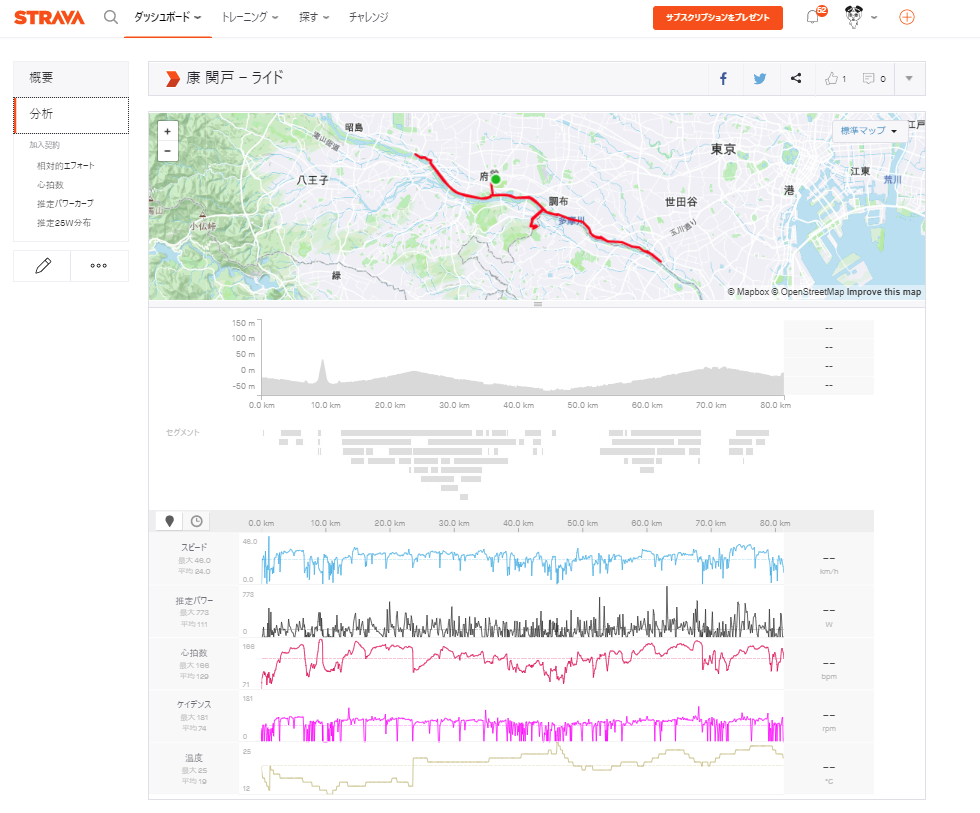The width and height of the screenshot is (980, 813).
Task: Open the 推定パワーカーブ sidebar link
Action: point(65,204)
